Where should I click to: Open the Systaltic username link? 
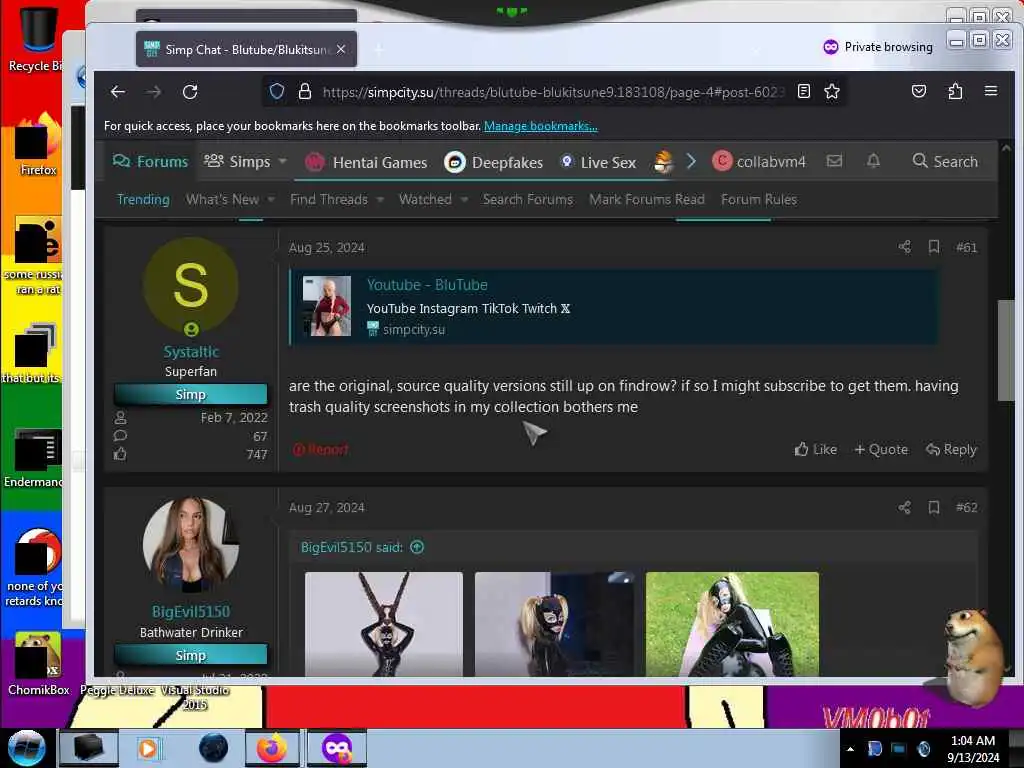pyautogui.click(x=191, y=351)
